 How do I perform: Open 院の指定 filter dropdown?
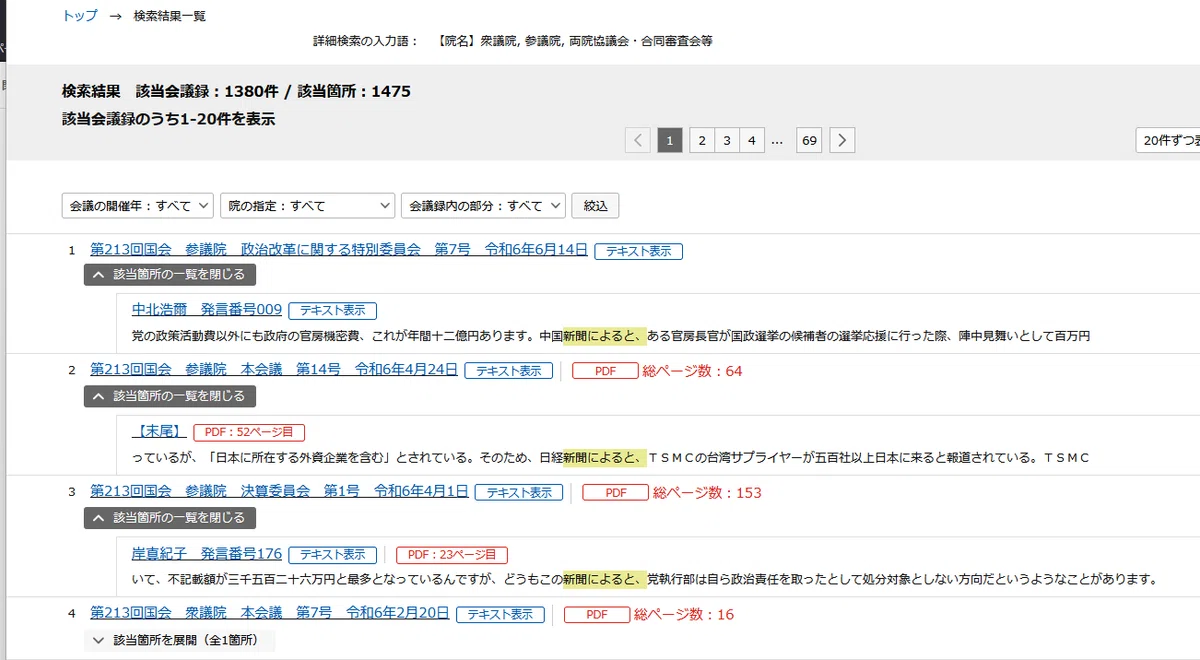(x=308, y=206)
